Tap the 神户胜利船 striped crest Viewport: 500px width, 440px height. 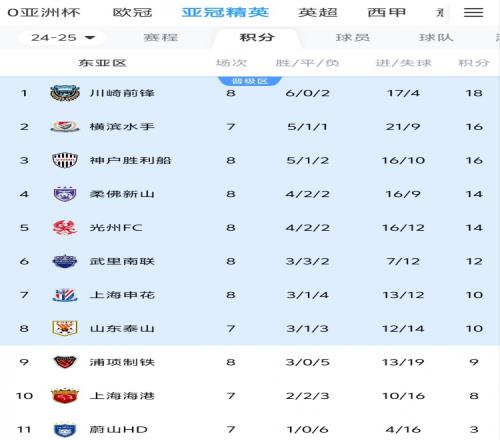click(x=65, y=160)
